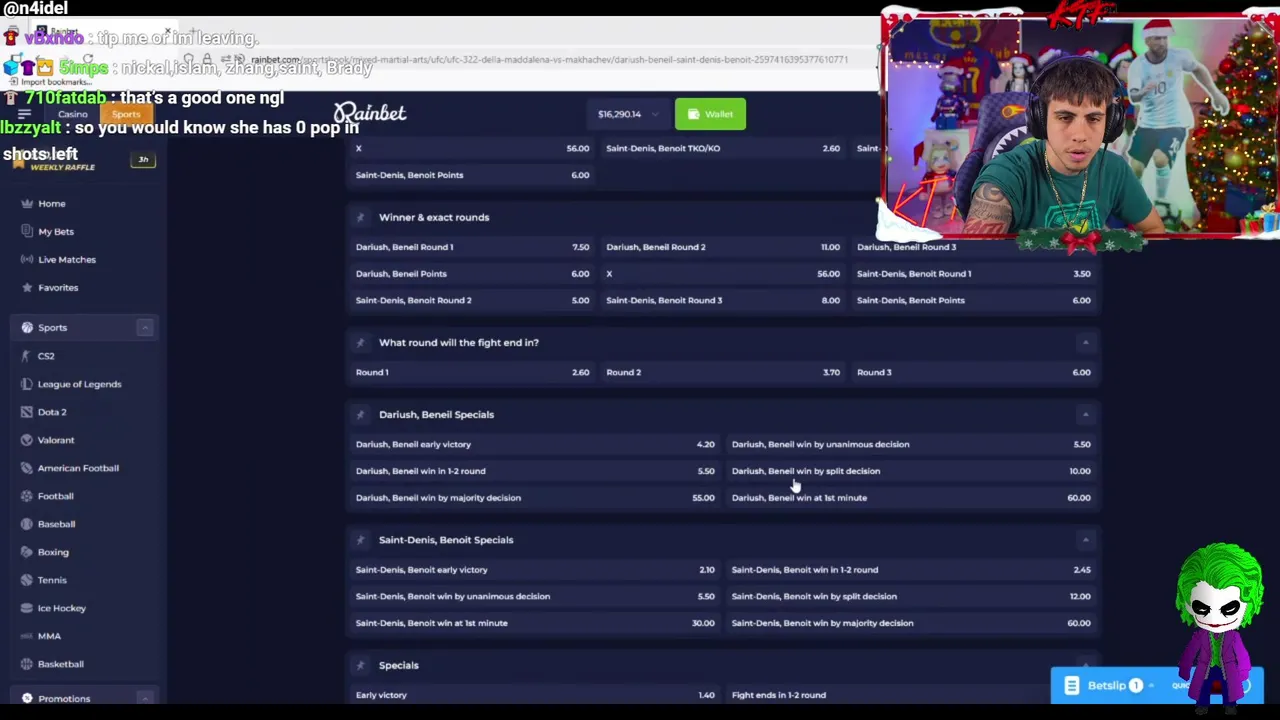
Task: Select Dariush, Beneil early victory 4.20
Action: [535, 444]
